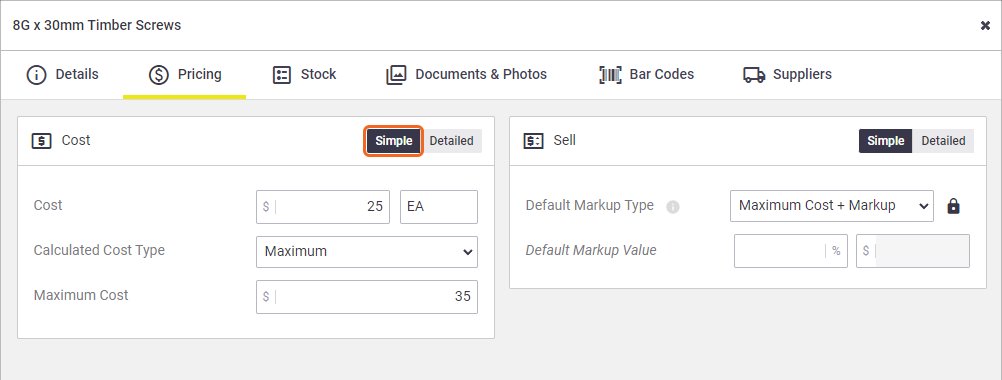
Task: Click the '8G x 30mm Timber Screws' title
Action: (97, 26)
